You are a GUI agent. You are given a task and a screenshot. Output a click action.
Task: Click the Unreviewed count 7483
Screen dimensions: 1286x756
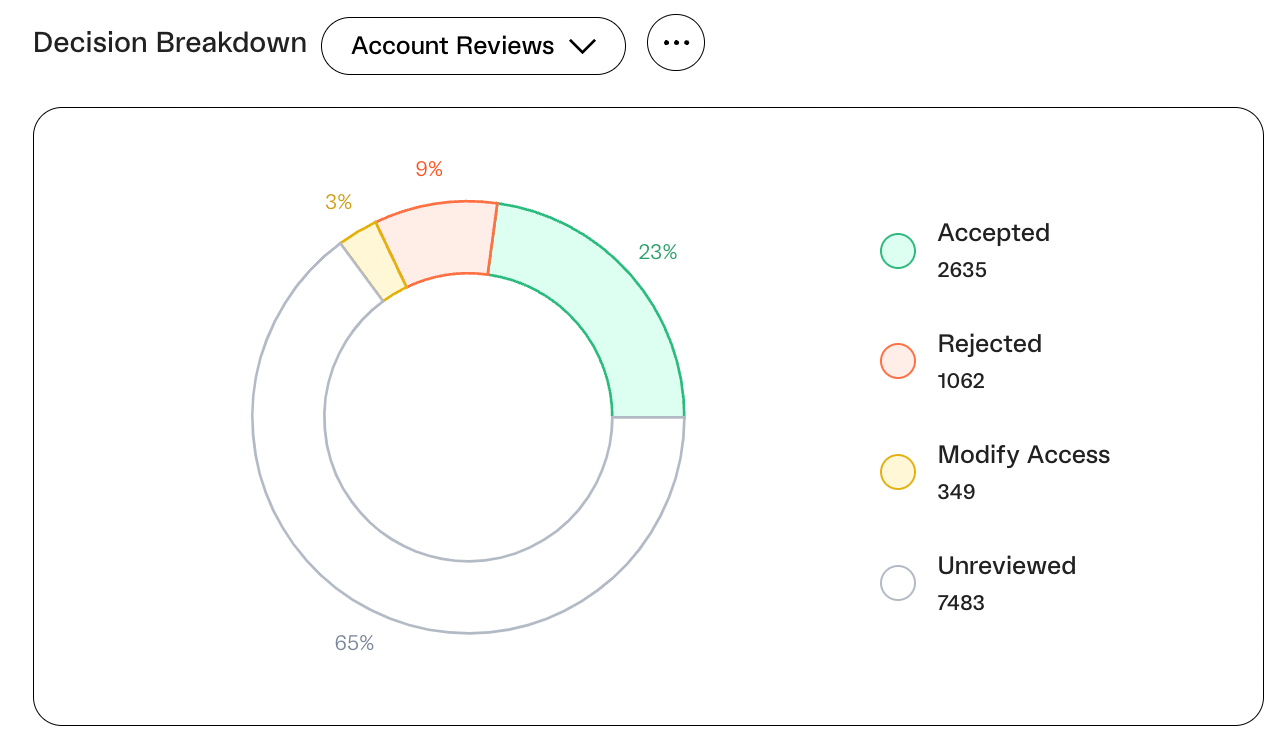tap(961, 603)
